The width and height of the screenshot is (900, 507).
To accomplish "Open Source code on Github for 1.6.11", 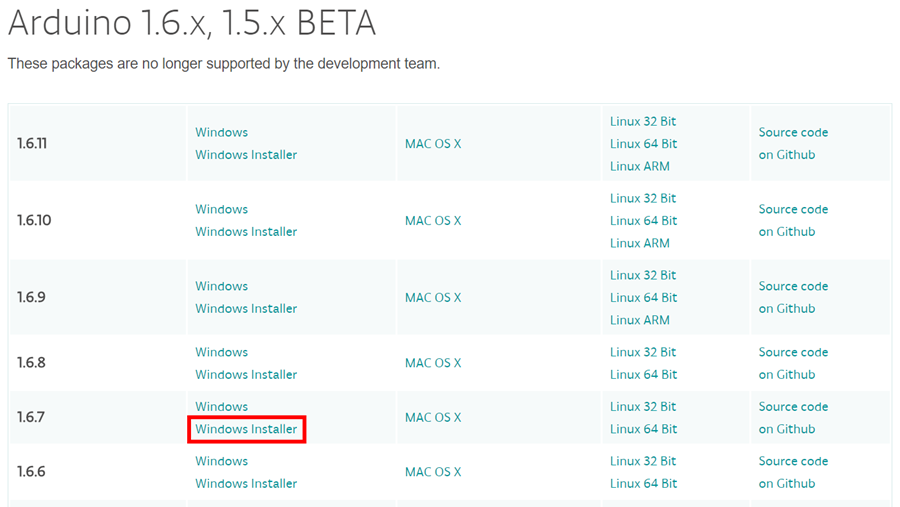I will coord(793,144).
